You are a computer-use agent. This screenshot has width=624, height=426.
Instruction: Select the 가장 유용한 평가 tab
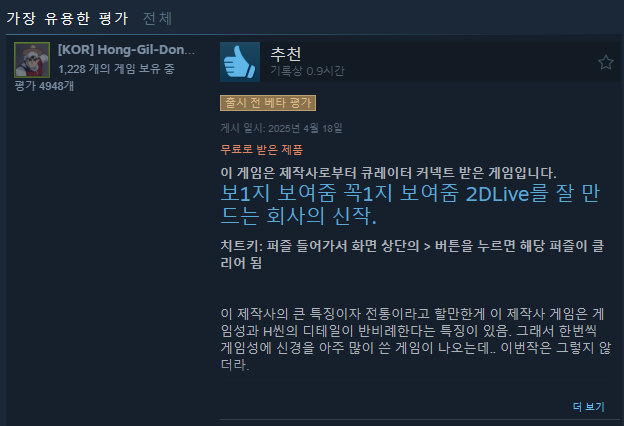point(68,18)
